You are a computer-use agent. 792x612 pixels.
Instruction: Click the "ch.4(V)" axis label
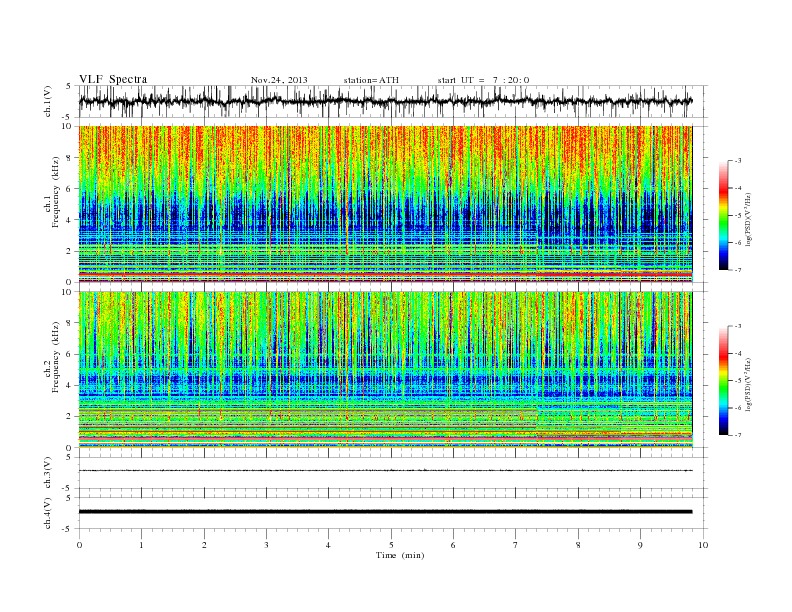[x=48, y=513]
